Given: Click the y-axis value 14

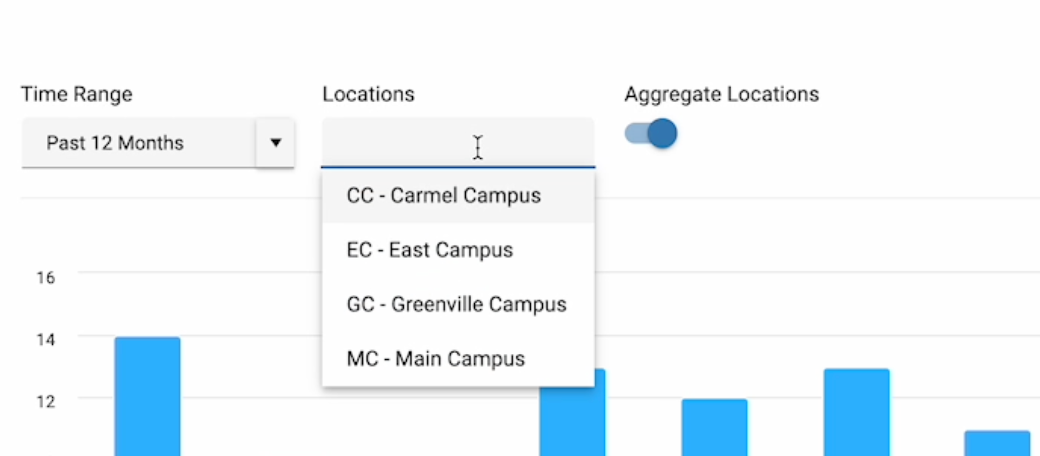Looking at the screenshot, I should tap(45, 339).
